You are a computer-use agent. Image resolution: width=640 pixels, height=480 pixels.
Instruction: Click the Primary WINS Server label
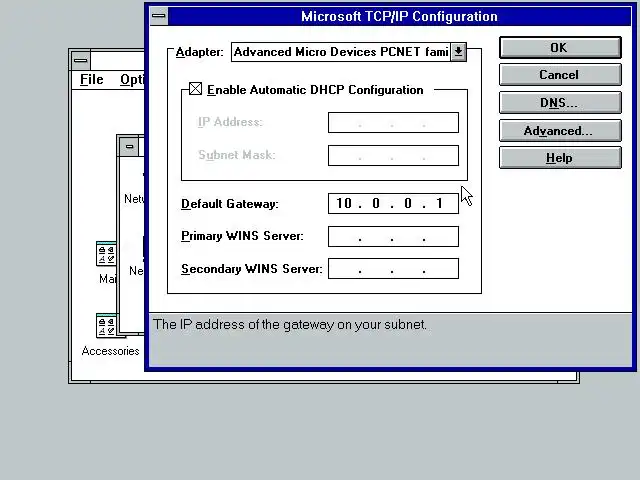(x=242, y=236)
